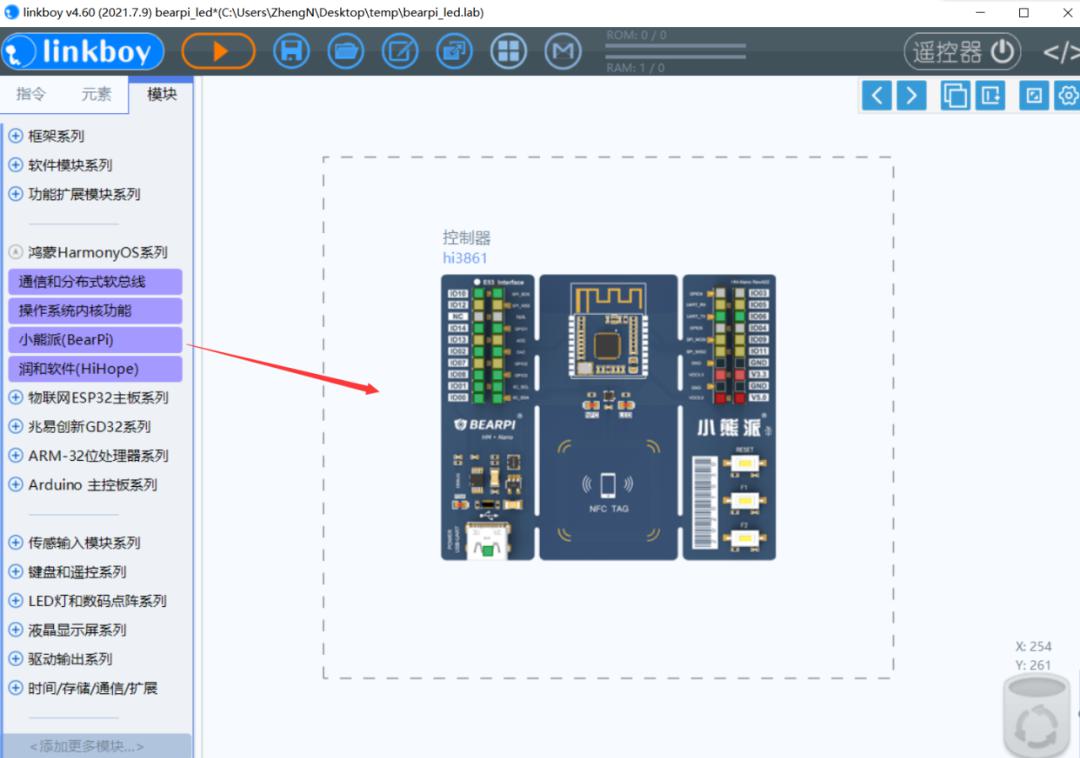Maximize the linkboy window

pos(1024,12)
